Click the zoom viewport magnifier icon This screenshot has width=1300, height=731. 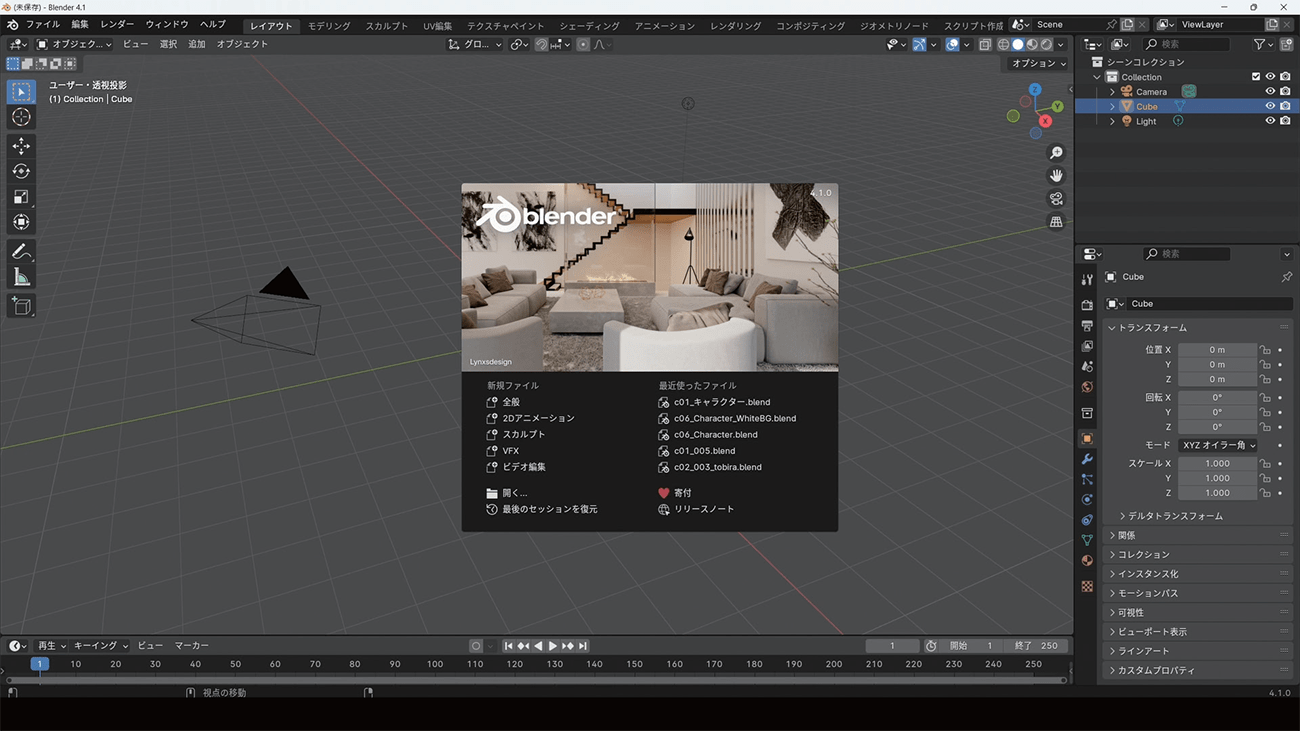coord(1056,153)
